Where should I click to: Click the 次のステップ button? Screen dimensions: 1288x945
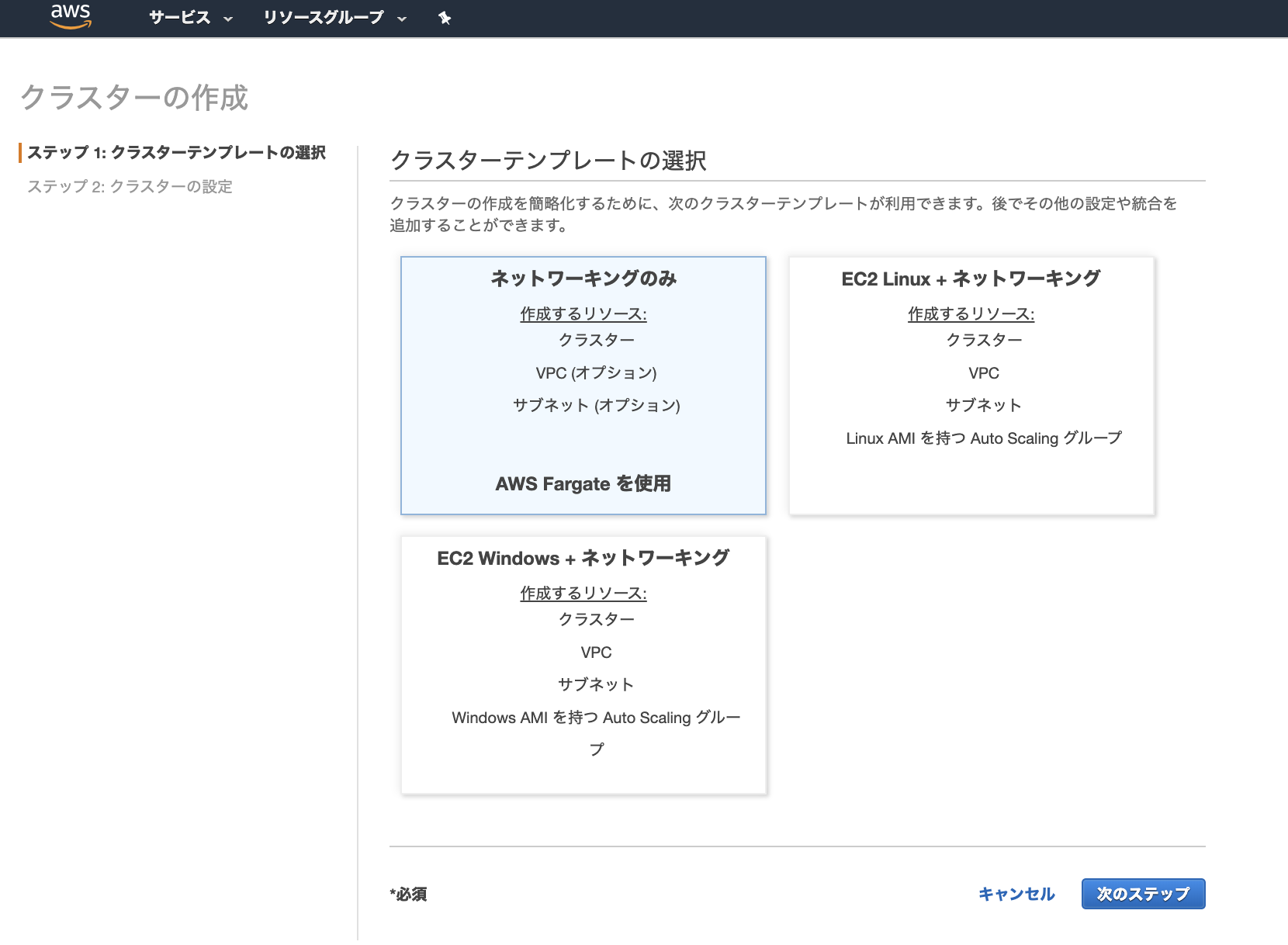click(x=1143, y=894)
